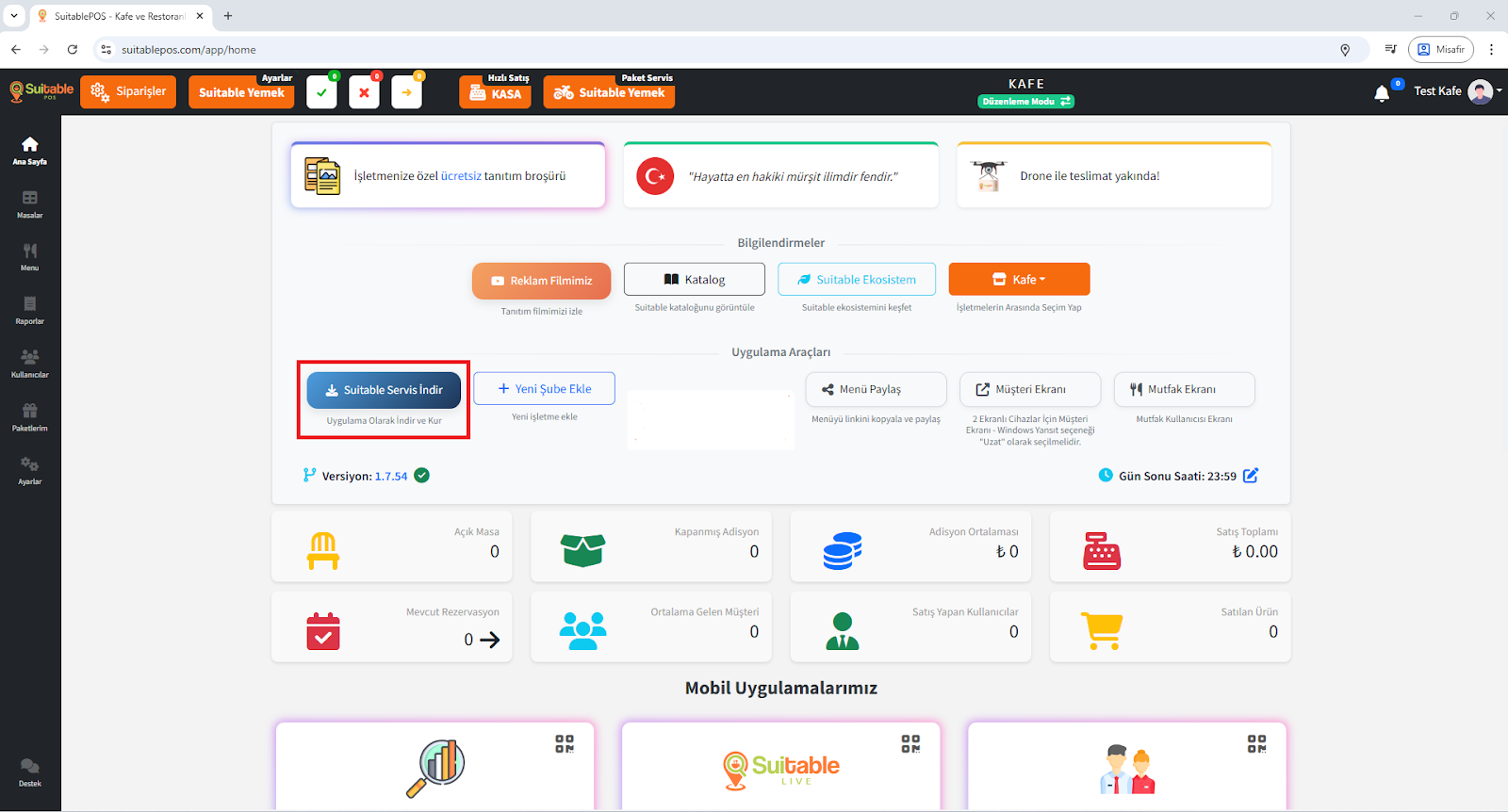Screen dimensions: 1508x812
Task: Toggle Düzenleme Modu switch
Action: pos(1025,101)
